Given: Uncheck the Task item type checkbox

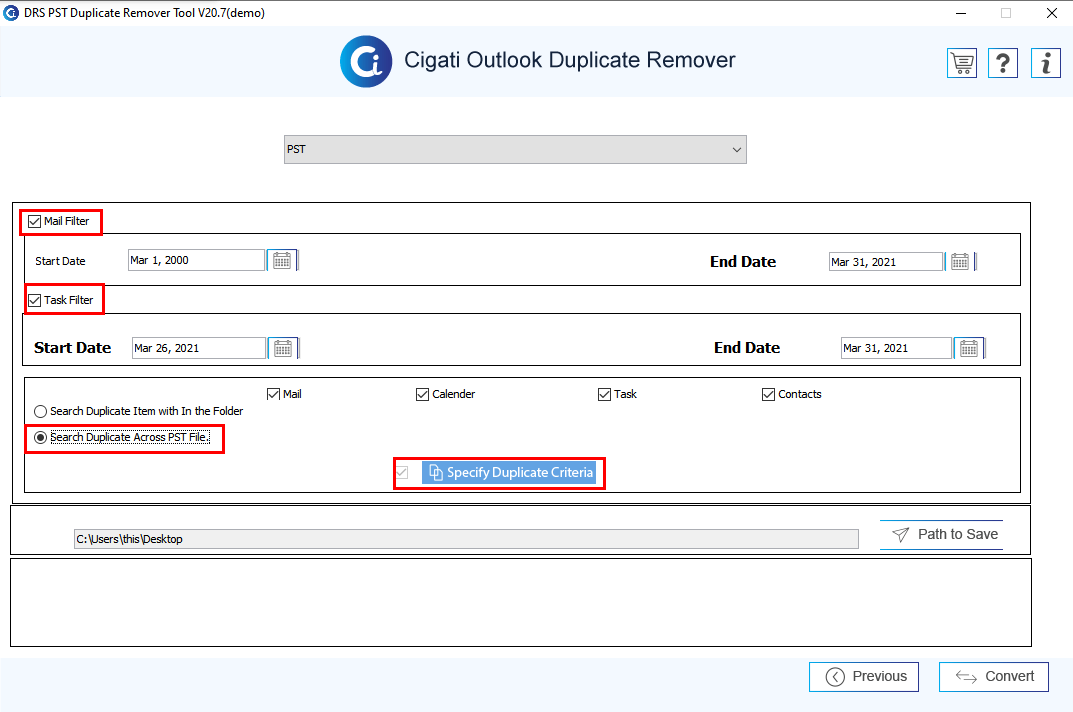Looking at the screenshot, I should coord(604,394).
